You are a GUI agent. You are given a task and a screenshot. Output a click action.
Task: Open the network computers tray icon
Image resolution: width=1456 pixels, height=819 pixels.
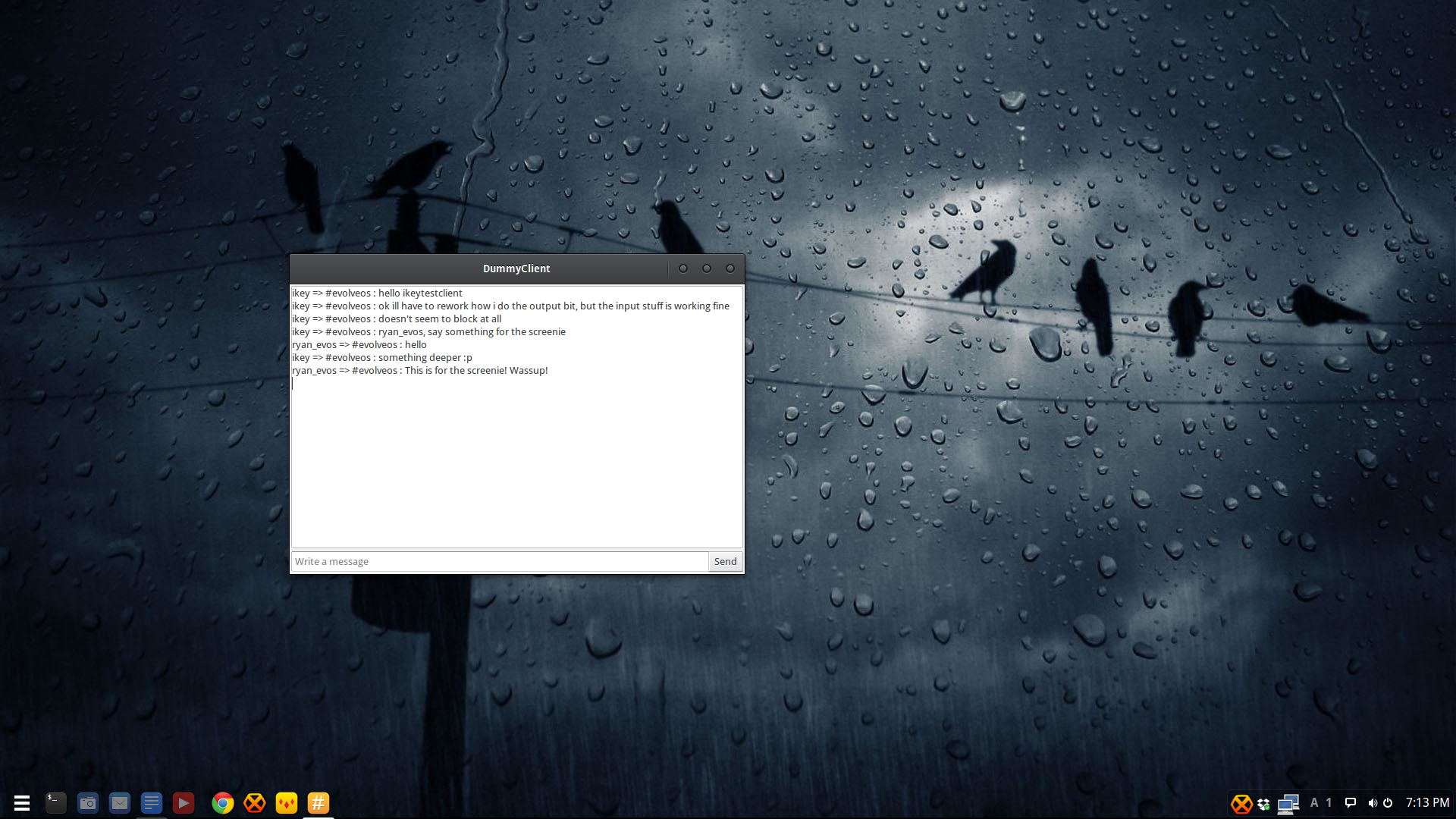click(x=1288, y=803)
